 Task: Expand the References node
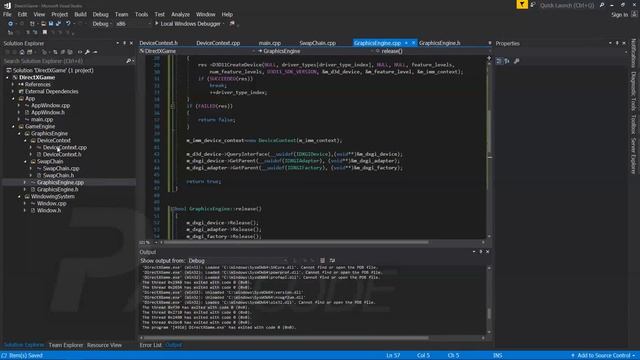[x=13, y=84]
